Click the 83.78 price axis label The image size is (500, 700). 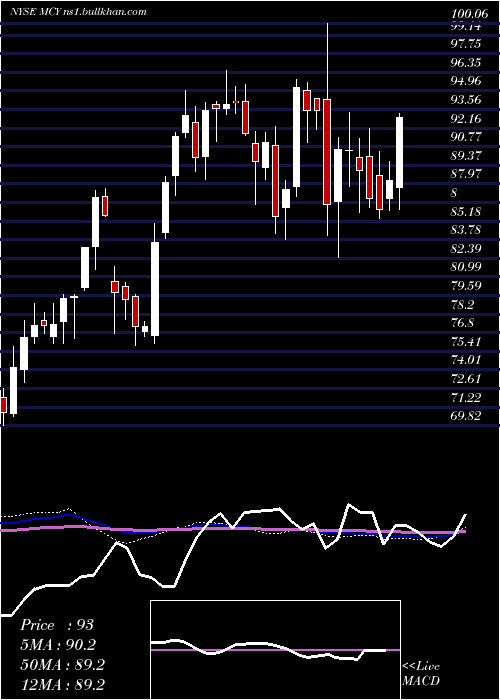coord(467,230)
